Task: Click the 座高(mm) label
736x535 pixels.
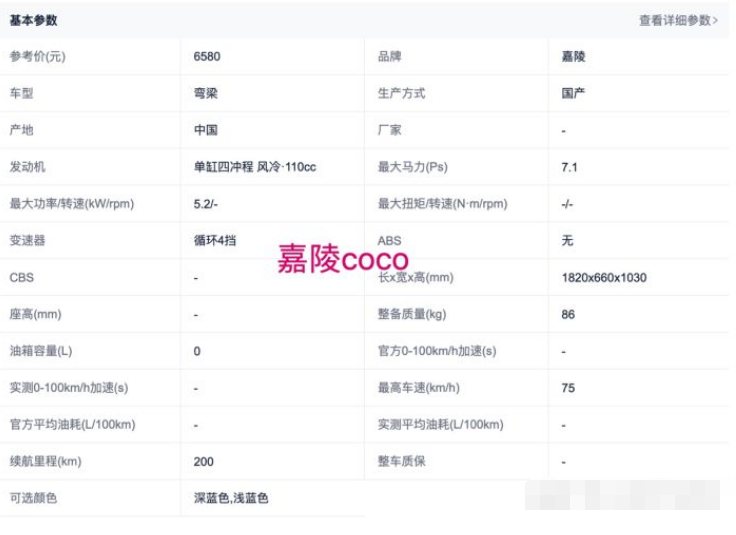Action: 36,314
